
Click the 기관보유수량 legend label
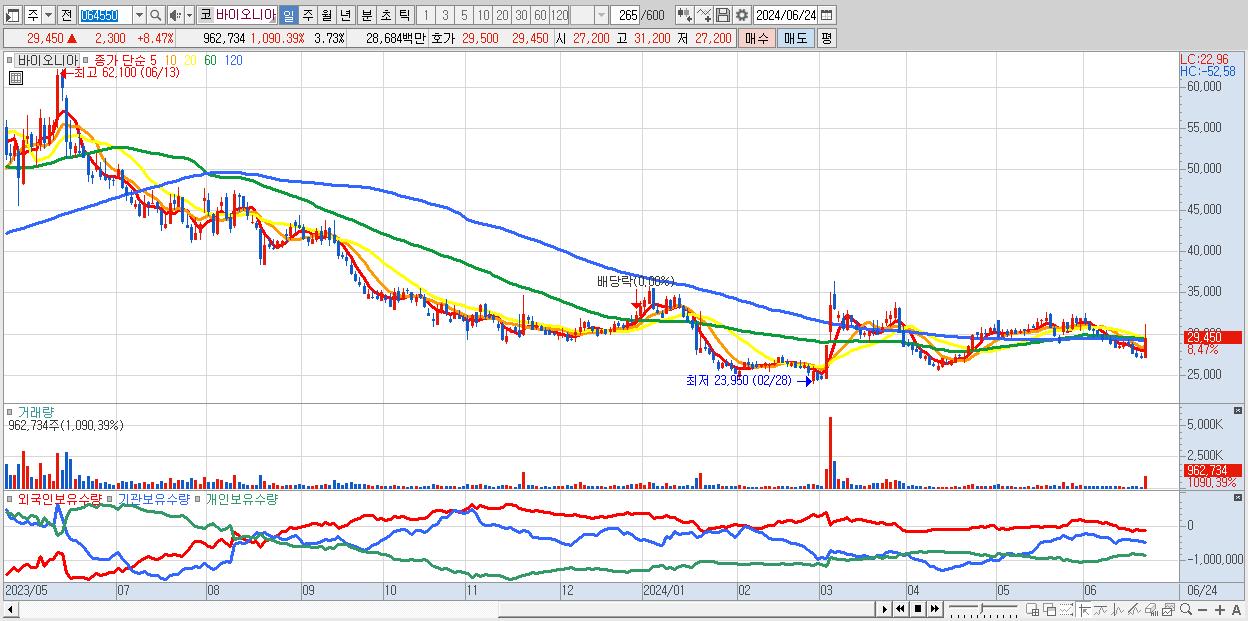(153, 498)
